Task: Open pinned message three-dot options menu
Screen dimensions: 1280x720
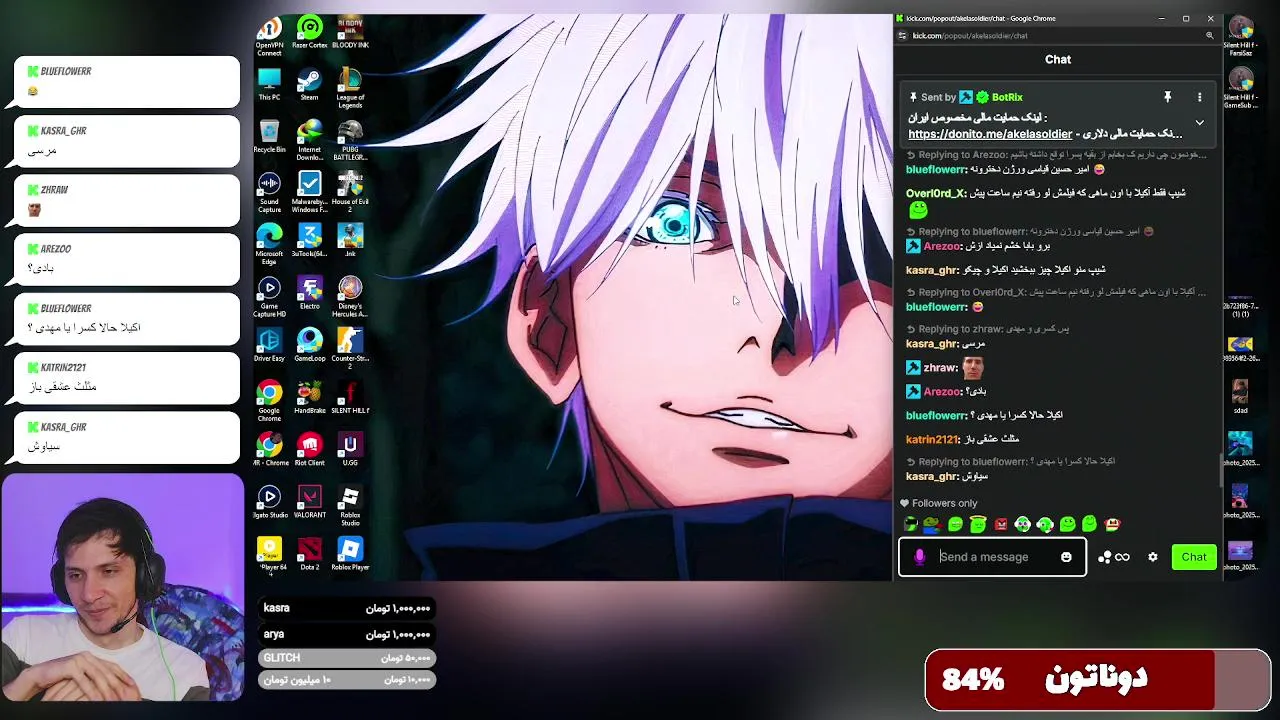Action: coord(1199,97)
